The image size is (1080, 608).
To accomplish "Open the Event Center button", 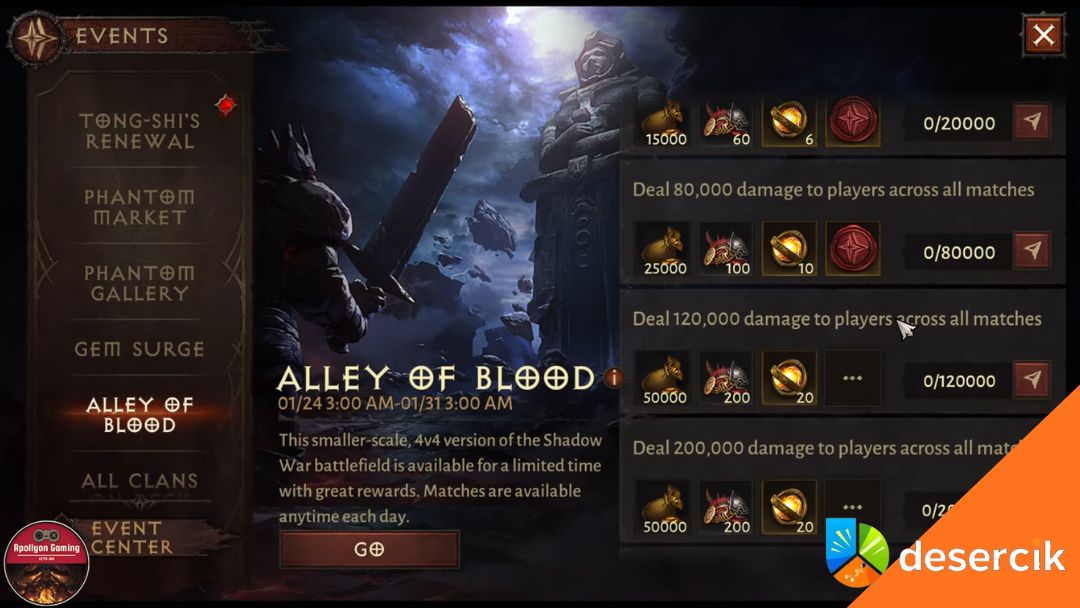I will (x=132, y=538).
